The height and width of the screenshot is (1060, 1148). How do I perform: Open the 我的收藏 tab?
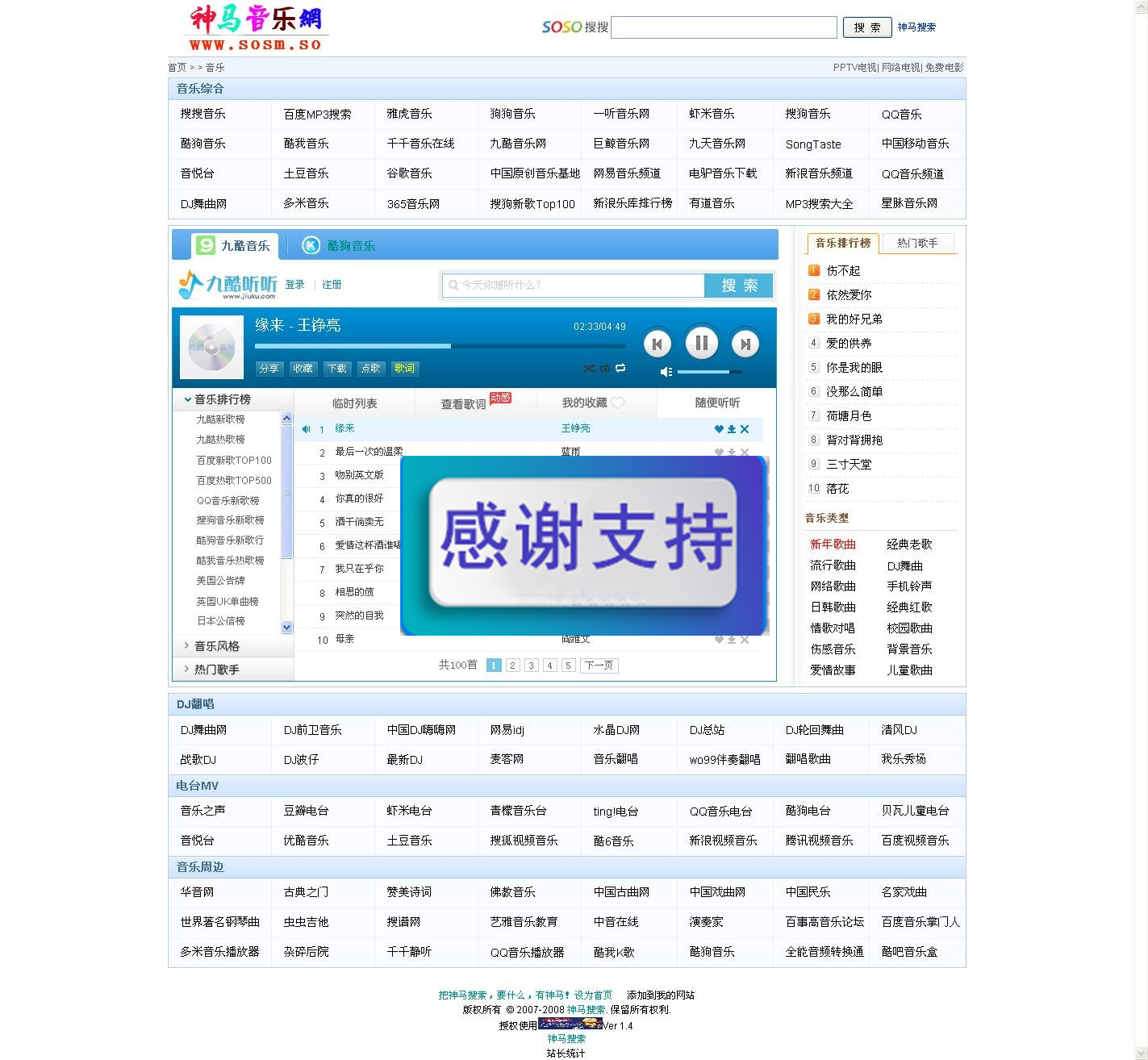(x=595, y=403)
